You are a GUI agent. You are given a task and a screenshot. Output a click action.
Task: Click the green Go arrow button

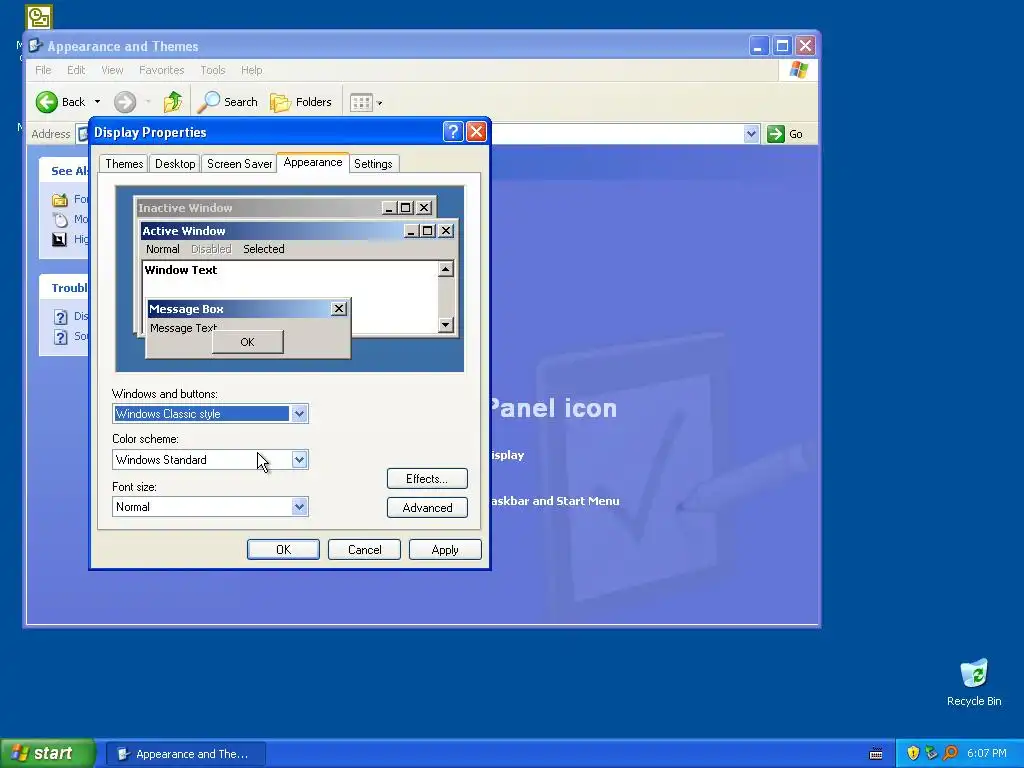tap(776, 134)
